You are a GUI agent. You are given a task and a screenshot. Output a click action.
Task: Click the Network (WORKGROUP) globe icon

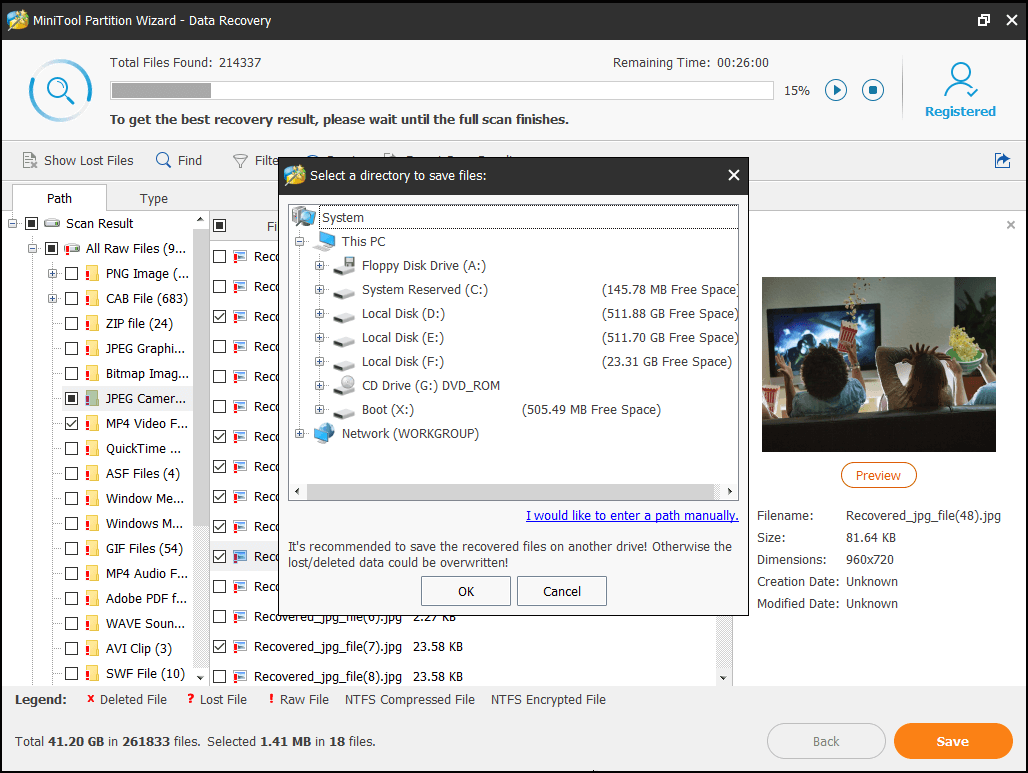coord(324,433)
